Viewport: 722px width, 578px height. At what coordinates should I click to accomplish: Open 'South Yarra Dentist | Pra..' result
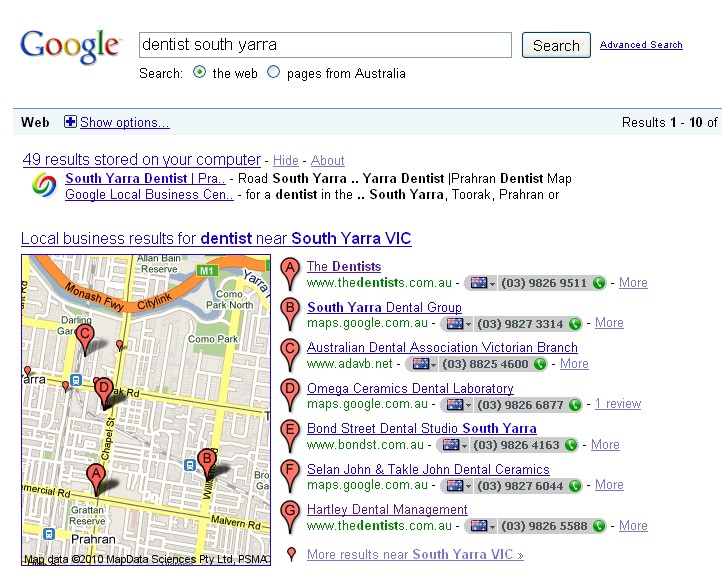pyautogui.click(x=145, y=178)
